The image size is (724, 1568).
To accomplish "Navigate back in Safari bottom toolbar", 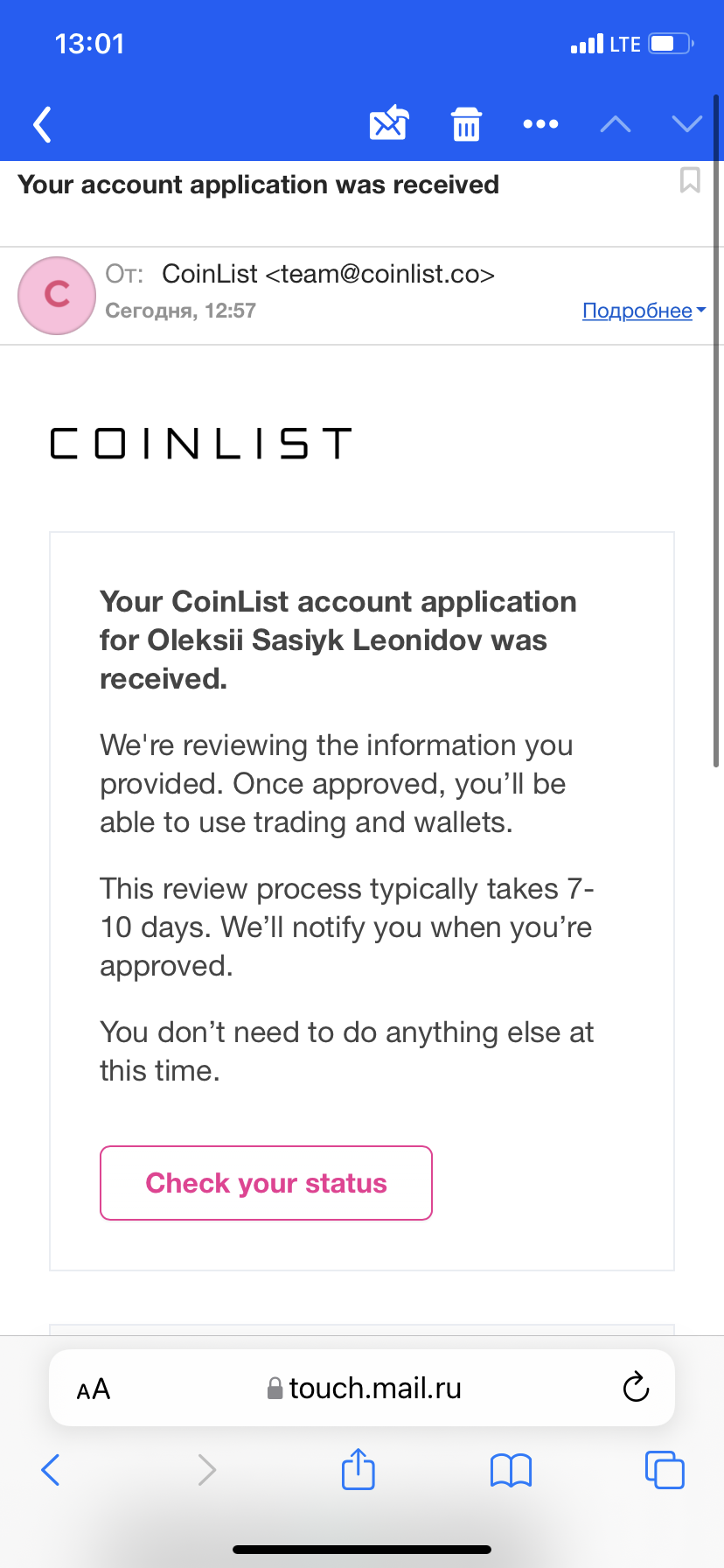I will point(51,1470).
